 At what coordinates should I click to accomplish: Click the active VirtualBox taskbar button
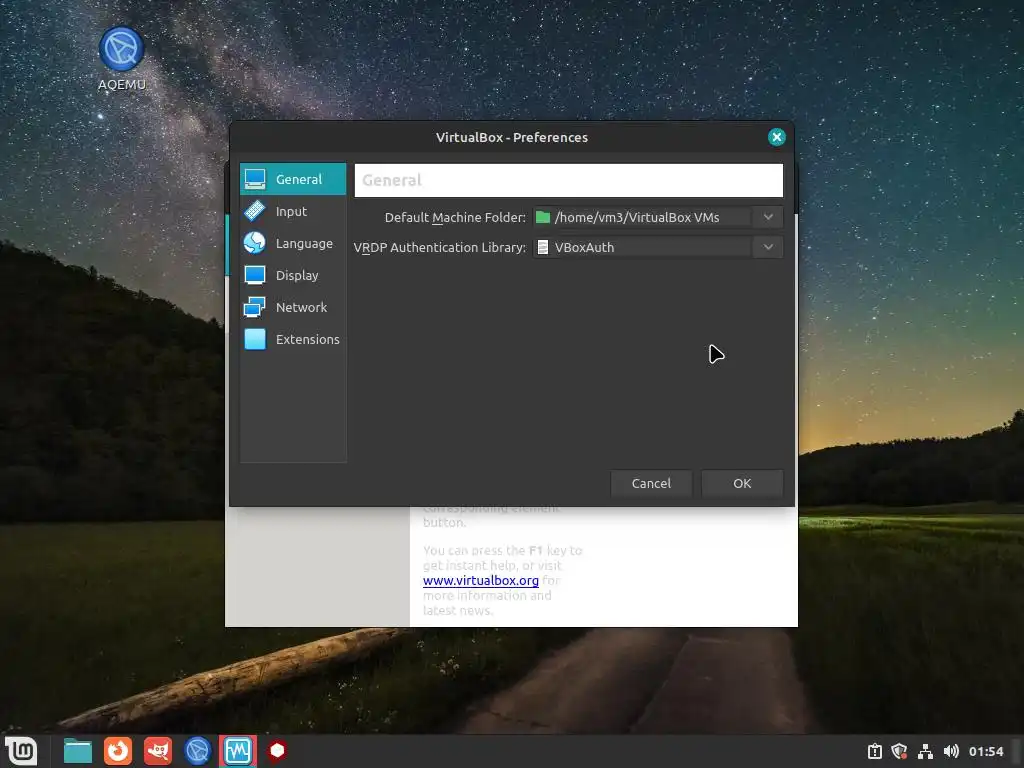tap(238, 751)
